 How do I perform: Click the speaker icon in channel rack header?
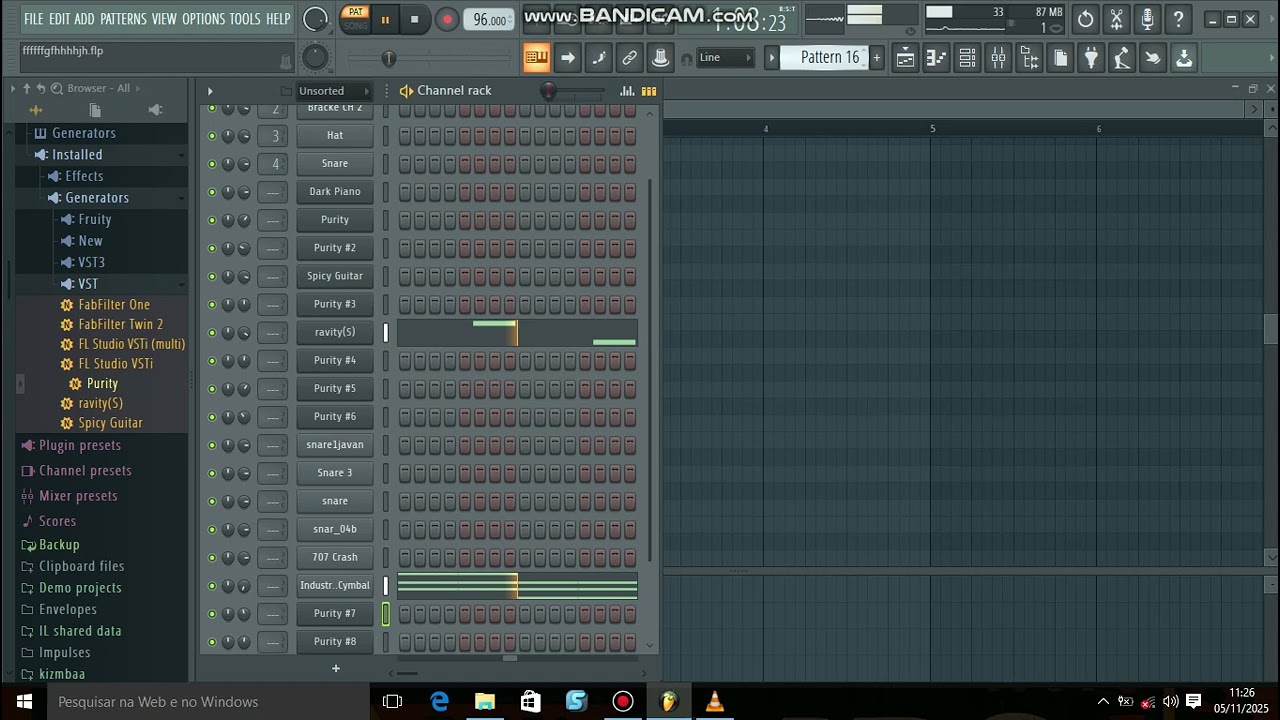coord(406,91)
